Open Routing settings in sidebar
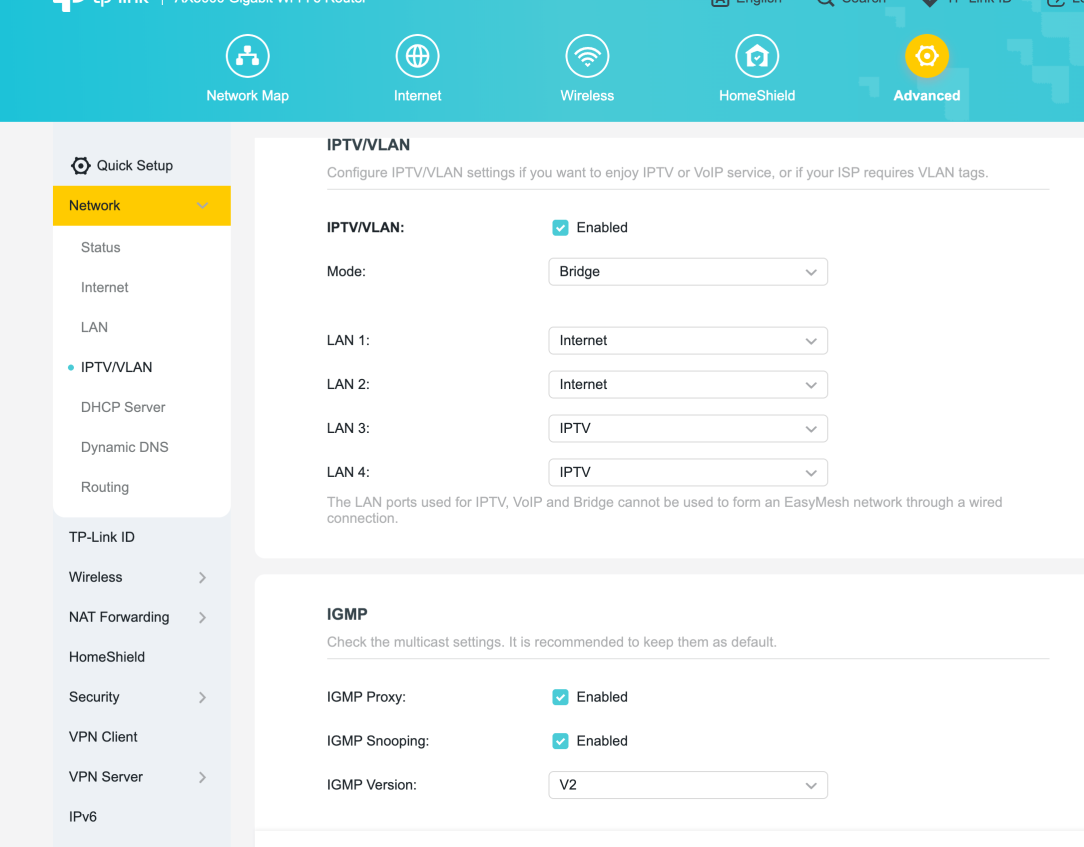The image size is (1084, 847). click(x=104, y=487)
